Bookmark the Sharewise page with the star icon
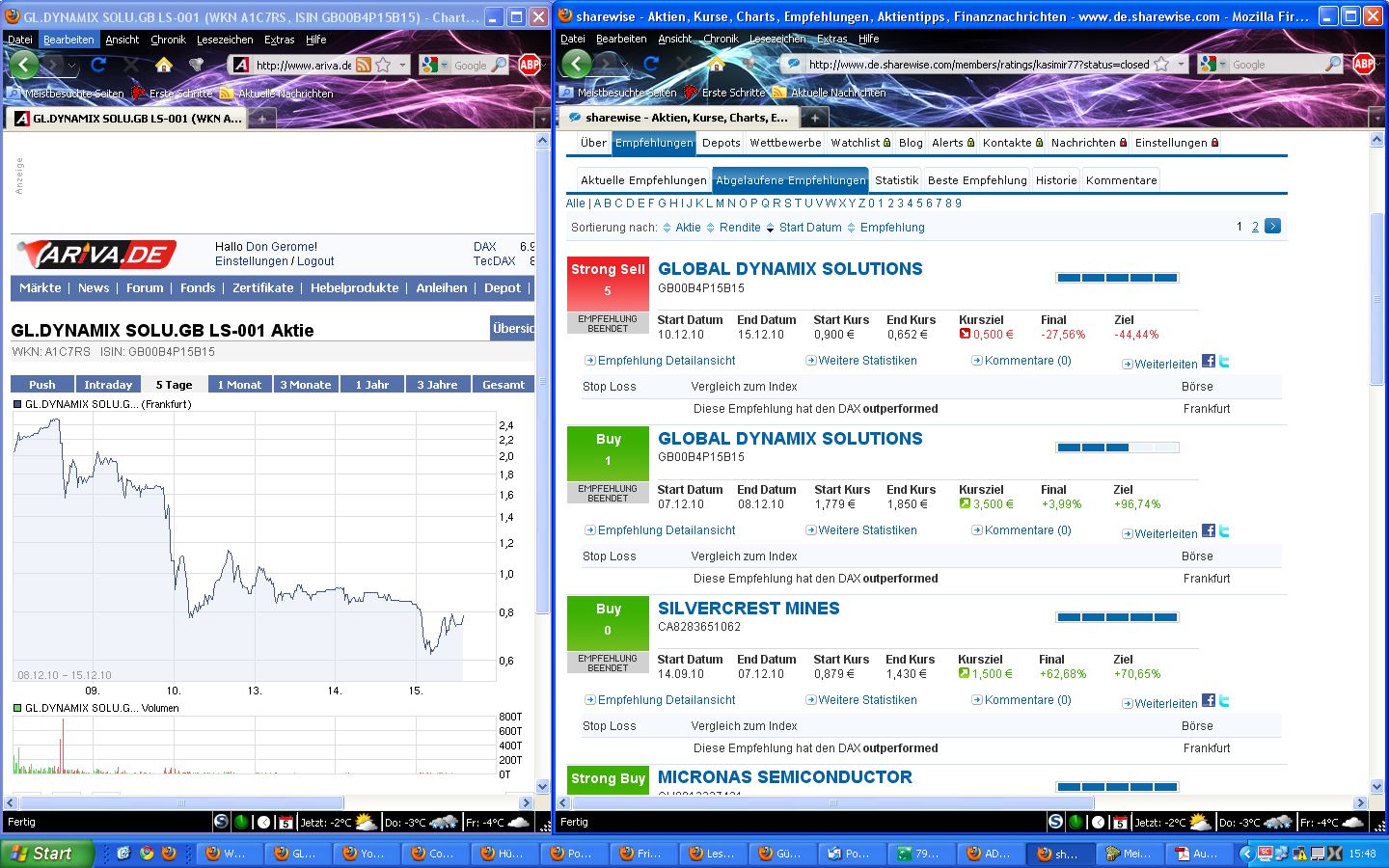Image resolution: width=1389 pixels, height=868 pixels. point(1161,65)
